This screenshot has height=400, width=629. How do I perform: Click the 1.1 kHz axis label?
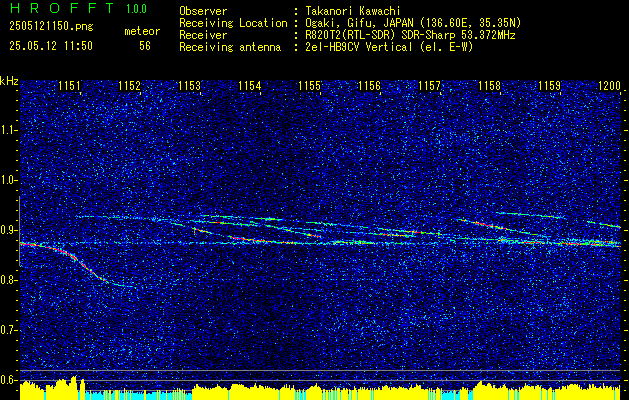tap(9, 130)
